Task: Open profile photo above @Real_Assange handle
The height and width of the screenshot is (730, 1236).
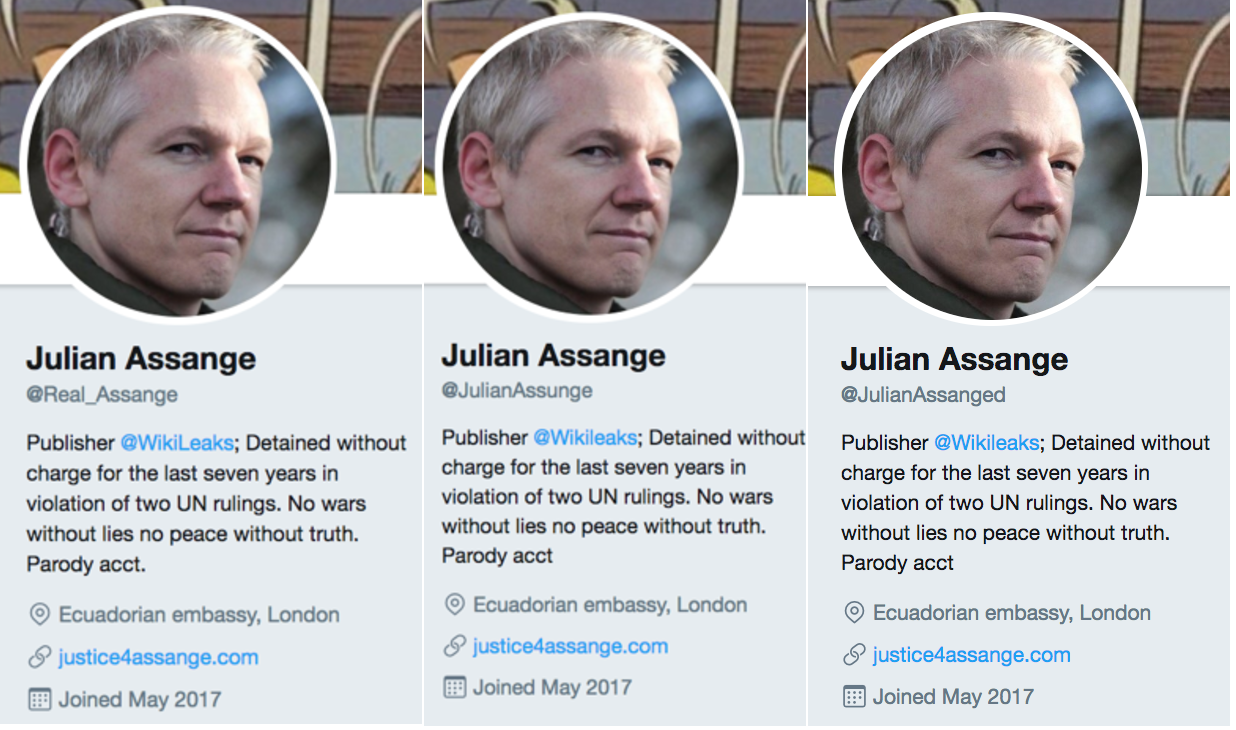Action: 176,163
